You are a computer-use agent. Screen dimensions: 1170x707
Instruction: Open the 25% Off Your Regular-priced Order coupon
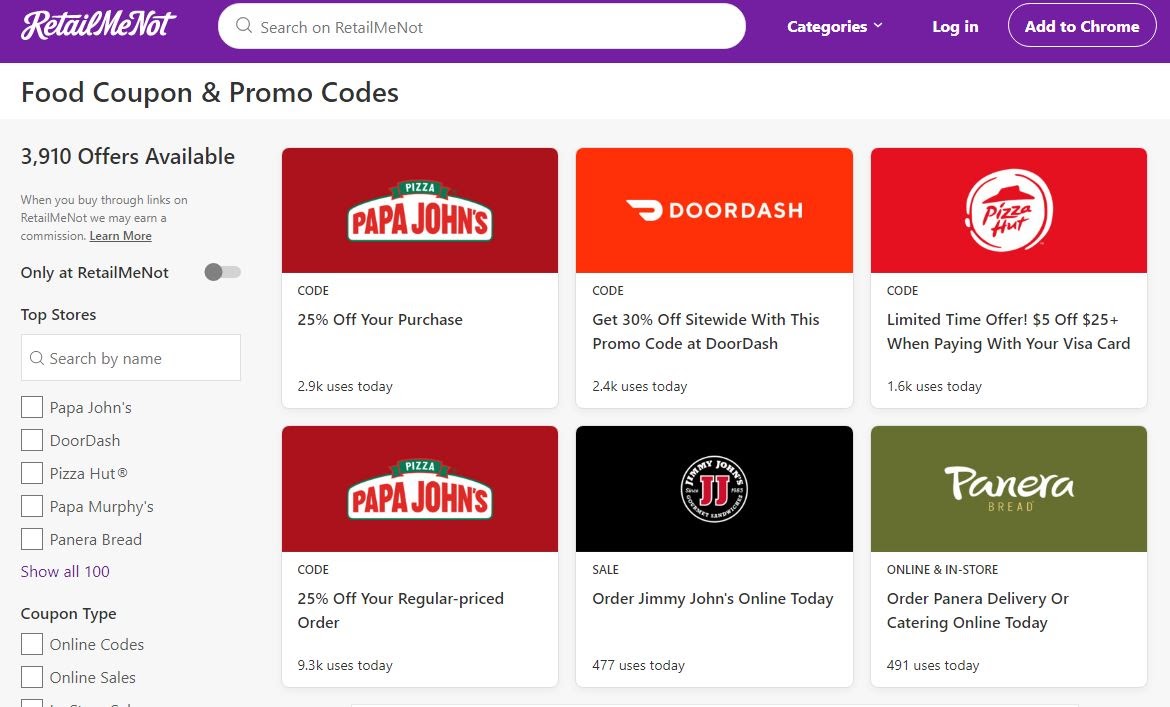(x=419, y=611)
